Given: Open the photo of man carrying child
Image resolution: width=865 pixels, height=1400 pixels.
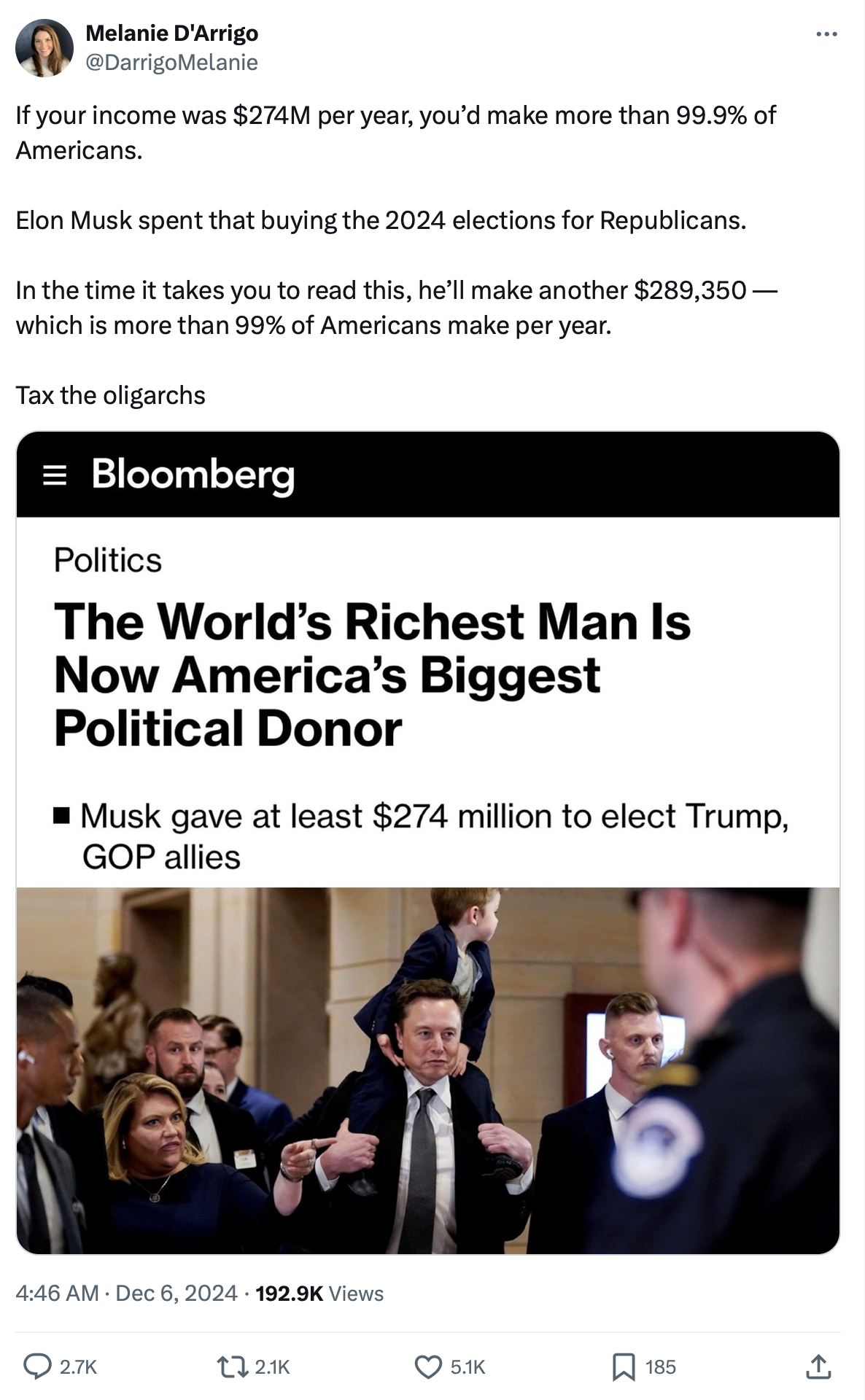Looking at the screenshot, I should (x=428, y=1070).
